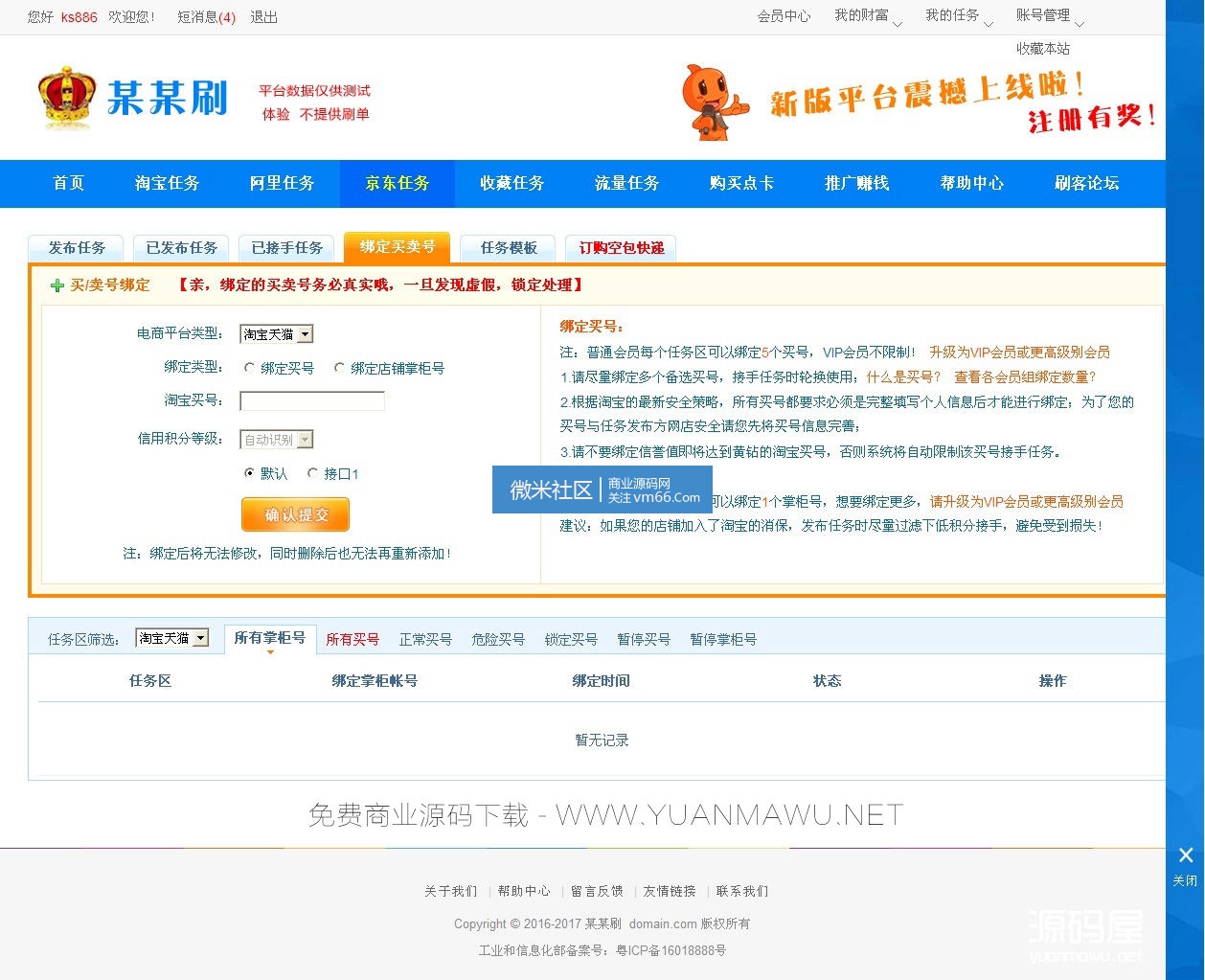Click 升级为VIP会员或更高级别会员 in the 买号 note
Screen dimensions: 1205x980
coord(1019,352)
